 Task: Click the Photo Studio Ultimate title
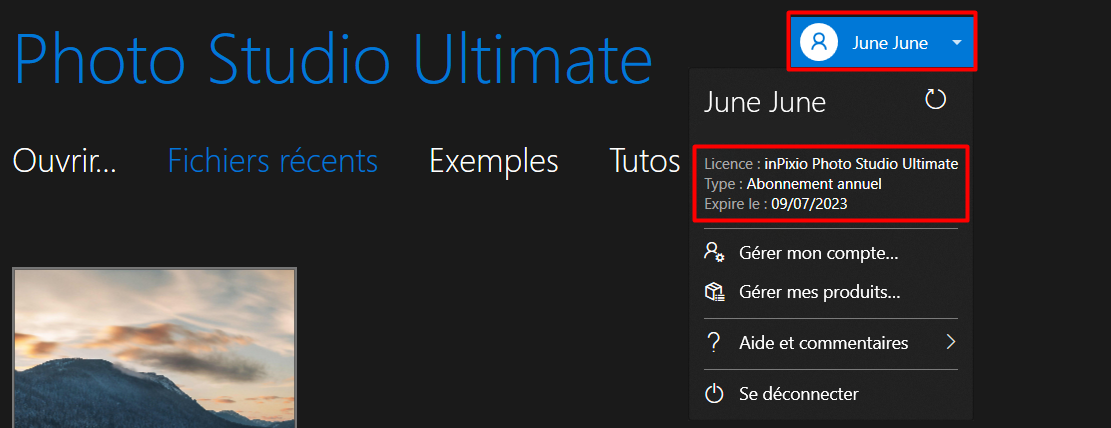coord(333,60)
